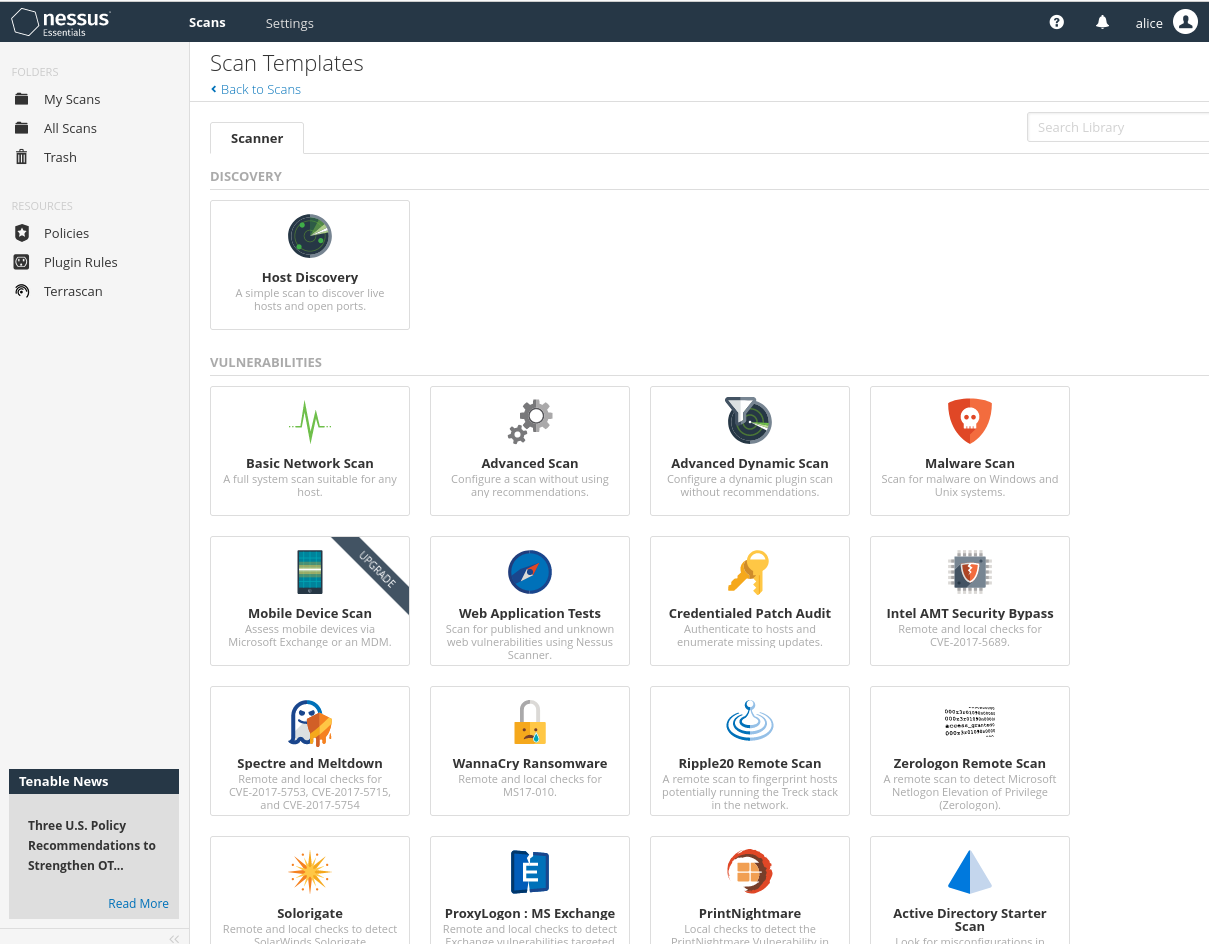Click the Plugin Rules icon
1209x944 pixels.
(x=22, y=262)
